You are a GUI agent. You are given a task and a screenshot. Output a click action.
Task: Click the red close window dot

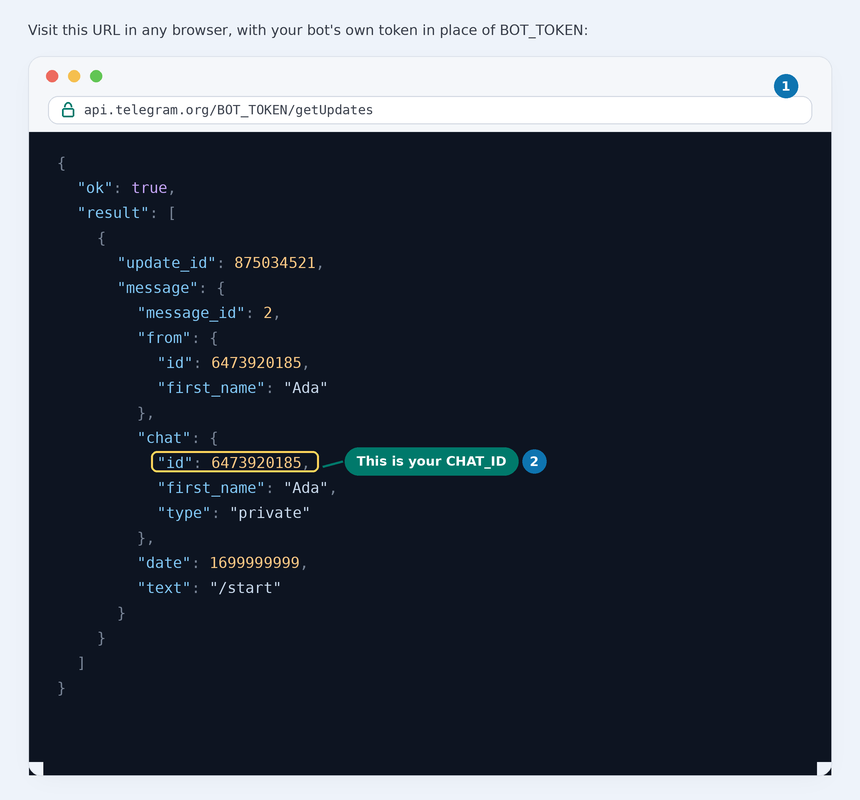click(52, 76)
